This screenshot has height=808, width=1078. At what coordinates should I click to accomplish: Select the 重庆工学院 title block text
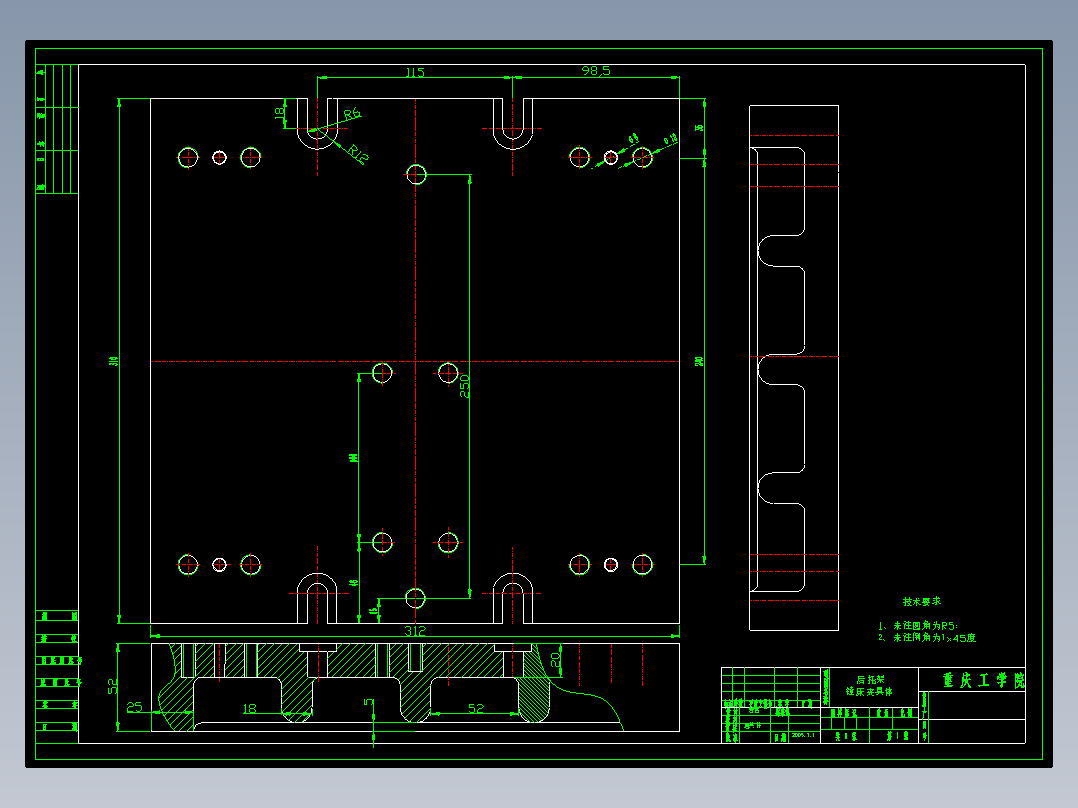(983, 681)
